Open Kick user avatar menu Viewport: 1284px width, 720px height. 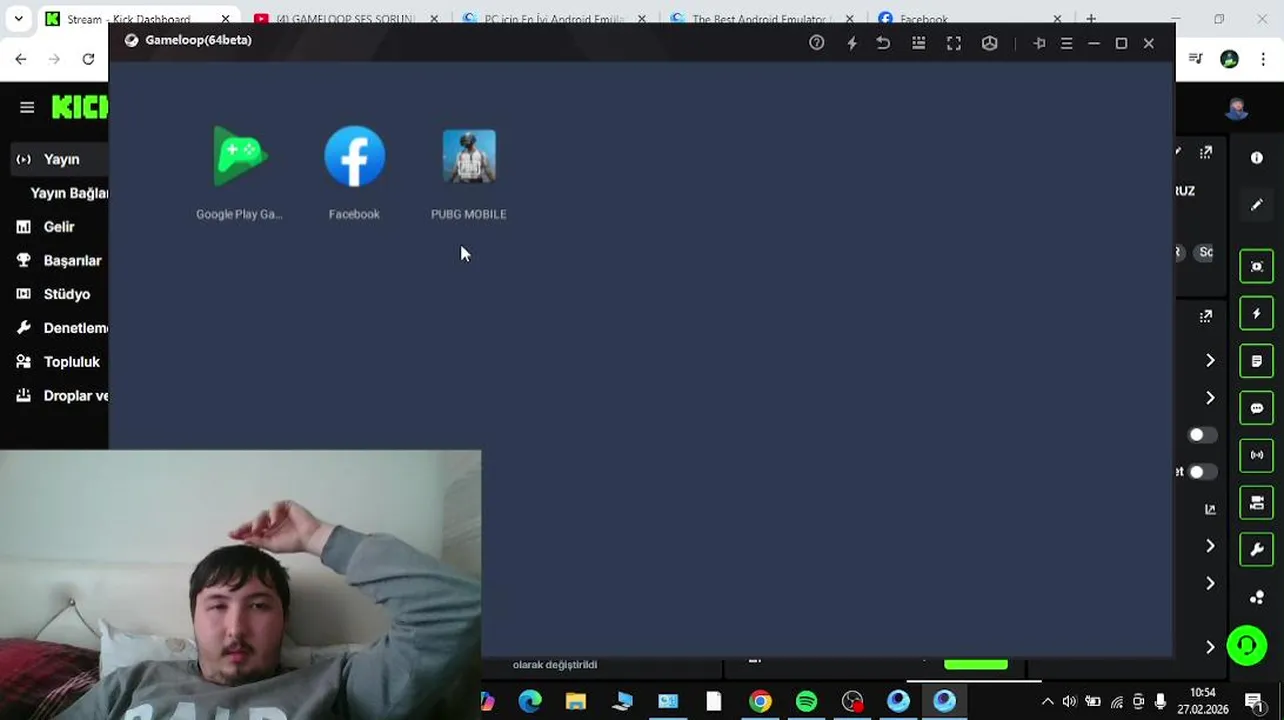(1237, 108)
